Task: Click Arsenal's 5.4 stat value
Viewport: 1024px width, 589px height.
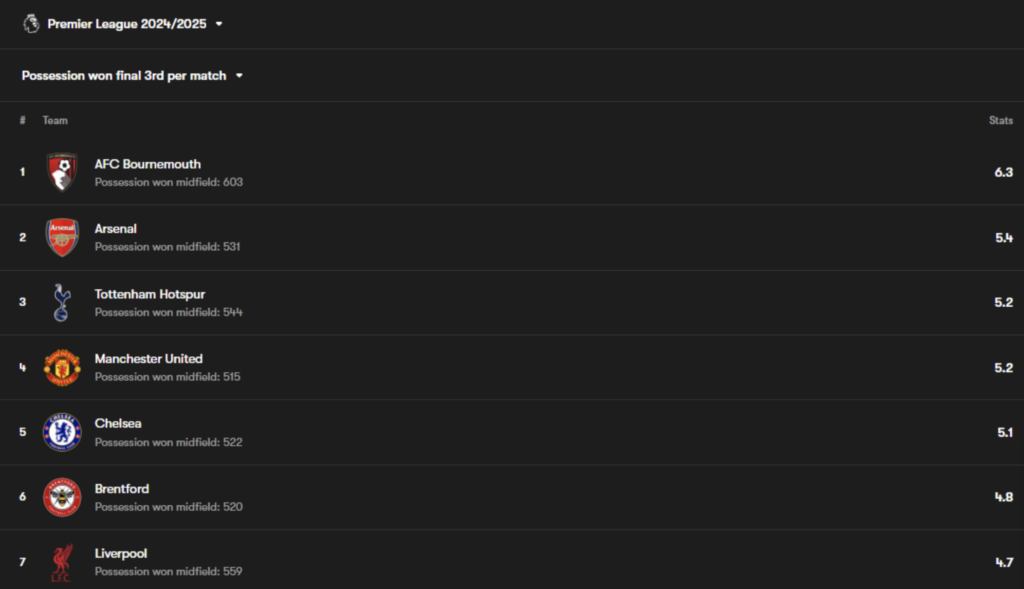Action: [1004, 238]
